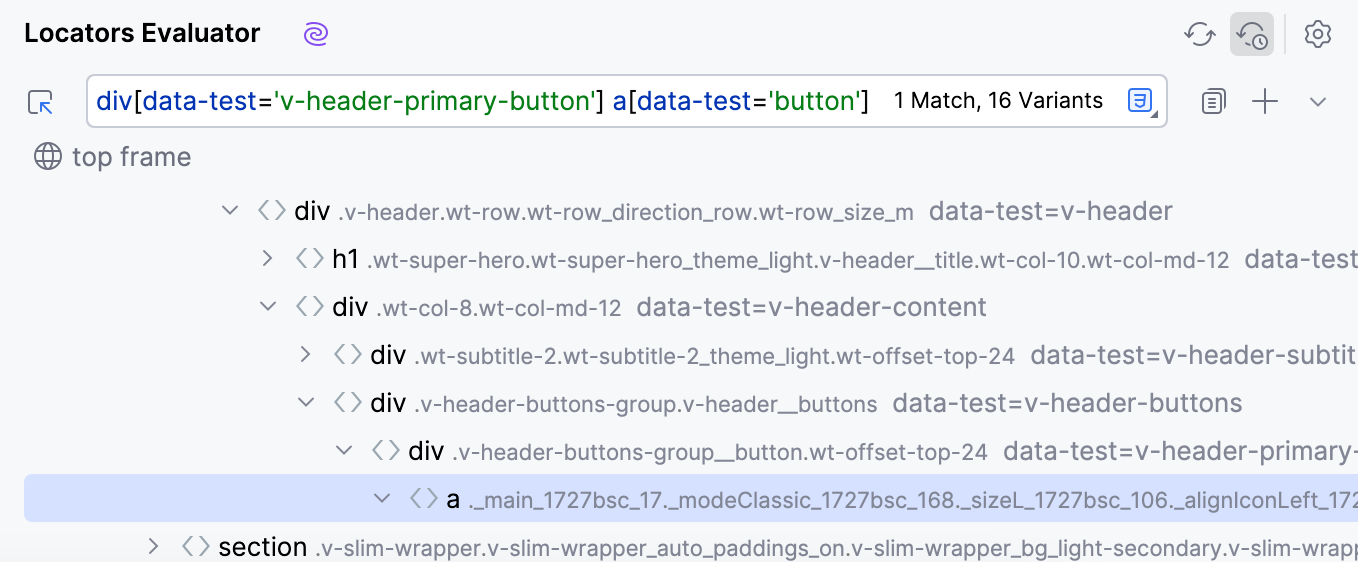Image resolution: width=1358 pixels, height=562 pixels.
Task: Click the copy locator icon
Action: coord(1213,101)
